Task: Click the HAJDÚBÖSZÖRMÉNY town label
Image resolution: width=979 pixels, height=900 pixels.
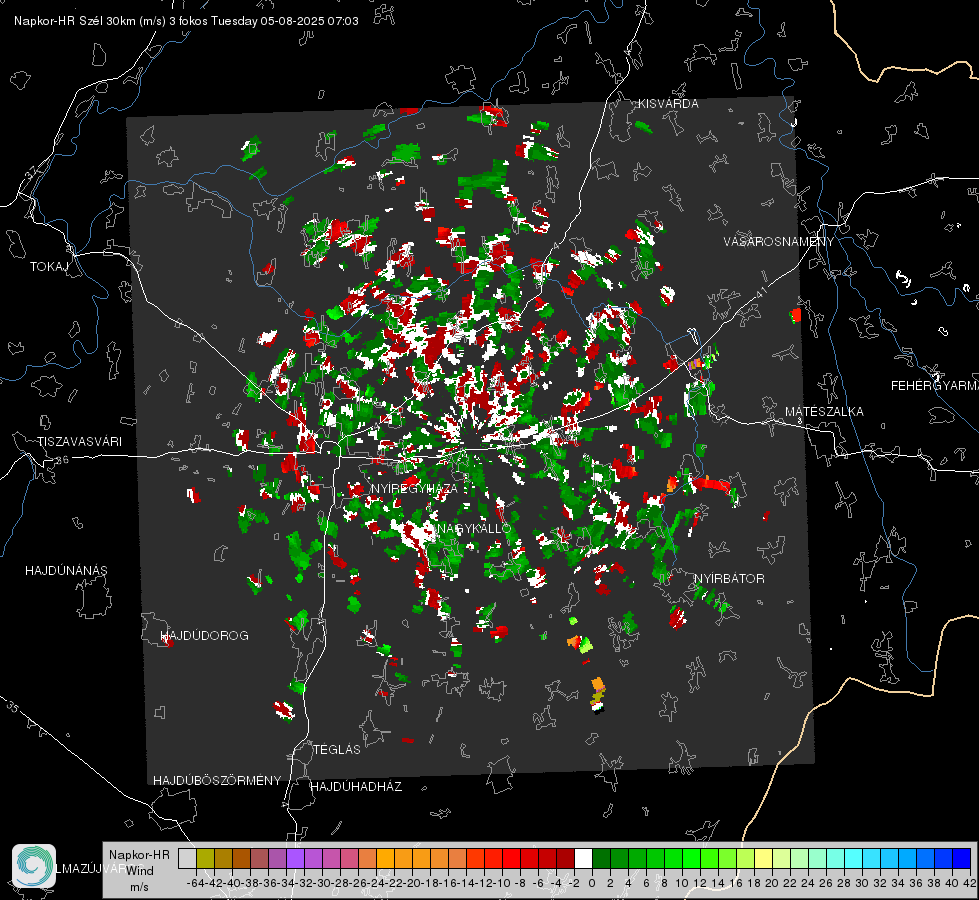Action: 217,780
